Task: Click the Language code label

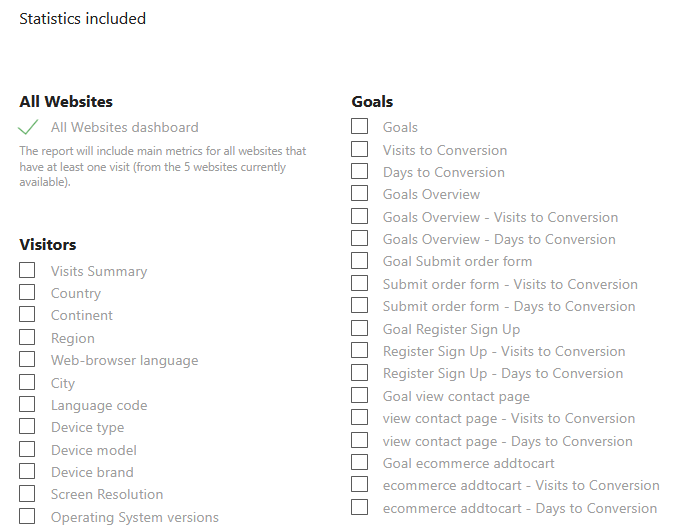Action: (99, 405)
